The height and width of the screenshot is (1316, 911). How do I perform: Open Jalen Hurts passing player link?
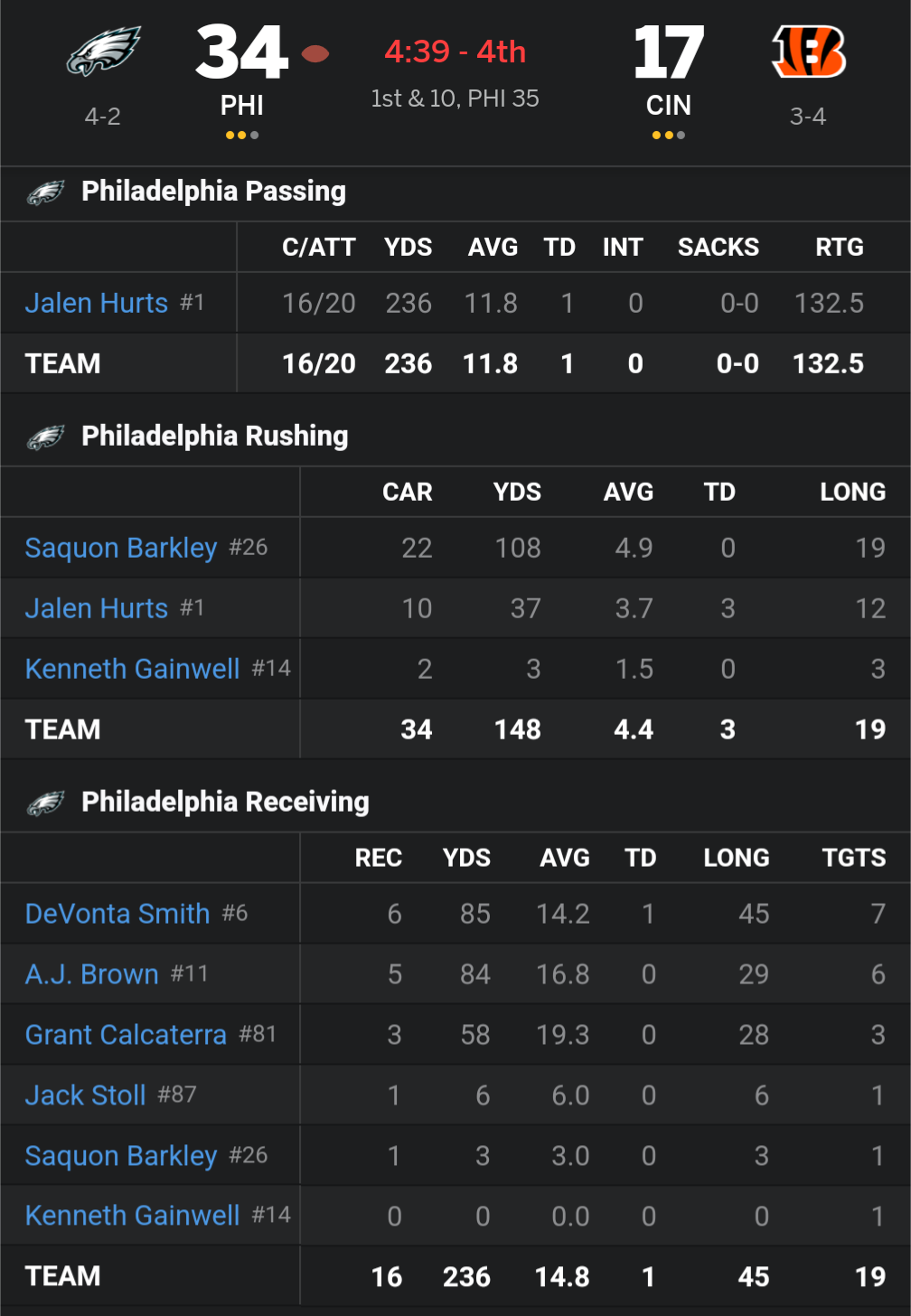[x=97, y=303]
